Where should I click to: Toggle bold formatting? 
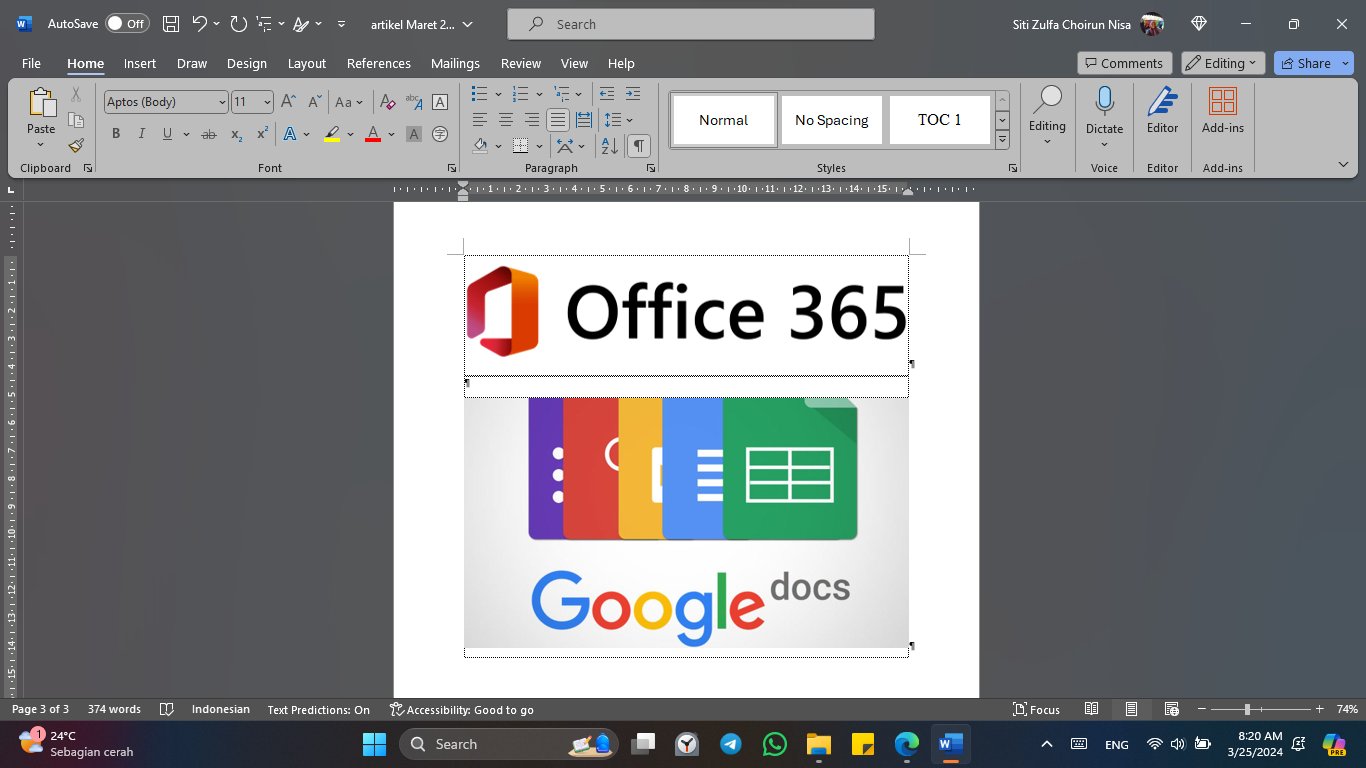coord(116,133)
